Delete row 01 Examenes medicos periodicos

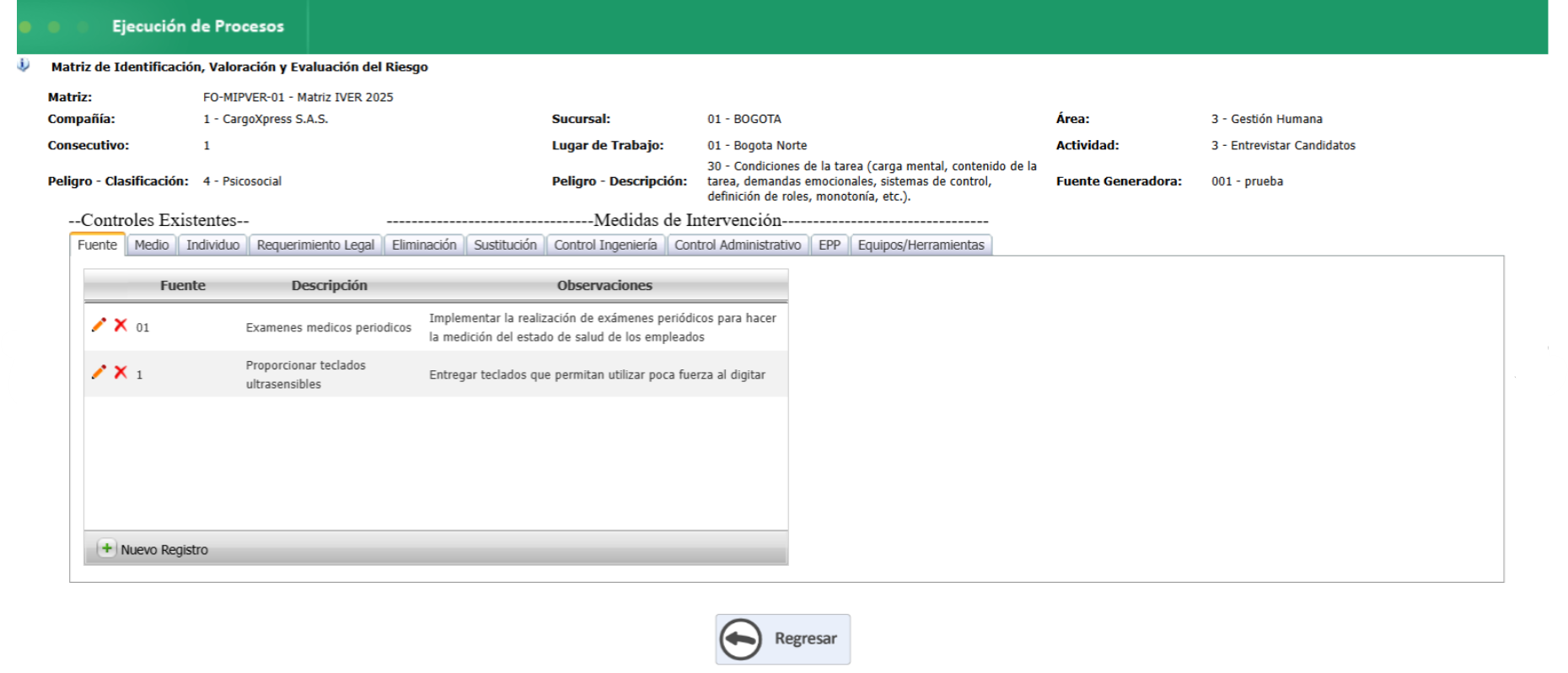(121, 325)
